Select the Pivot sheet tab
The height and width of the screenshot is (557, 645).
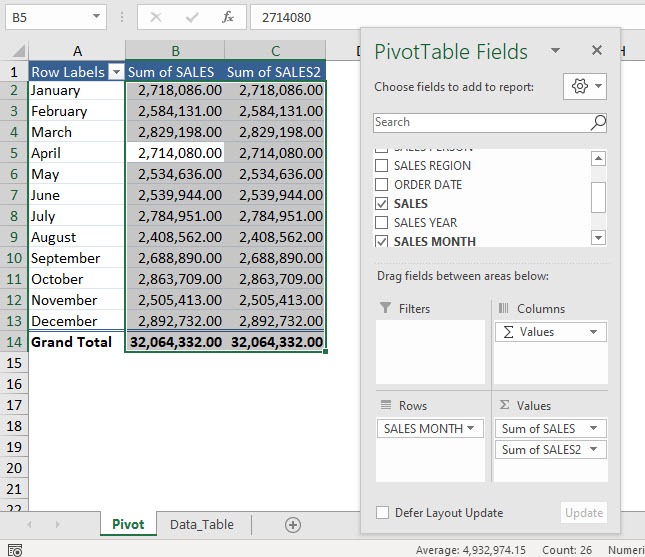128,524
